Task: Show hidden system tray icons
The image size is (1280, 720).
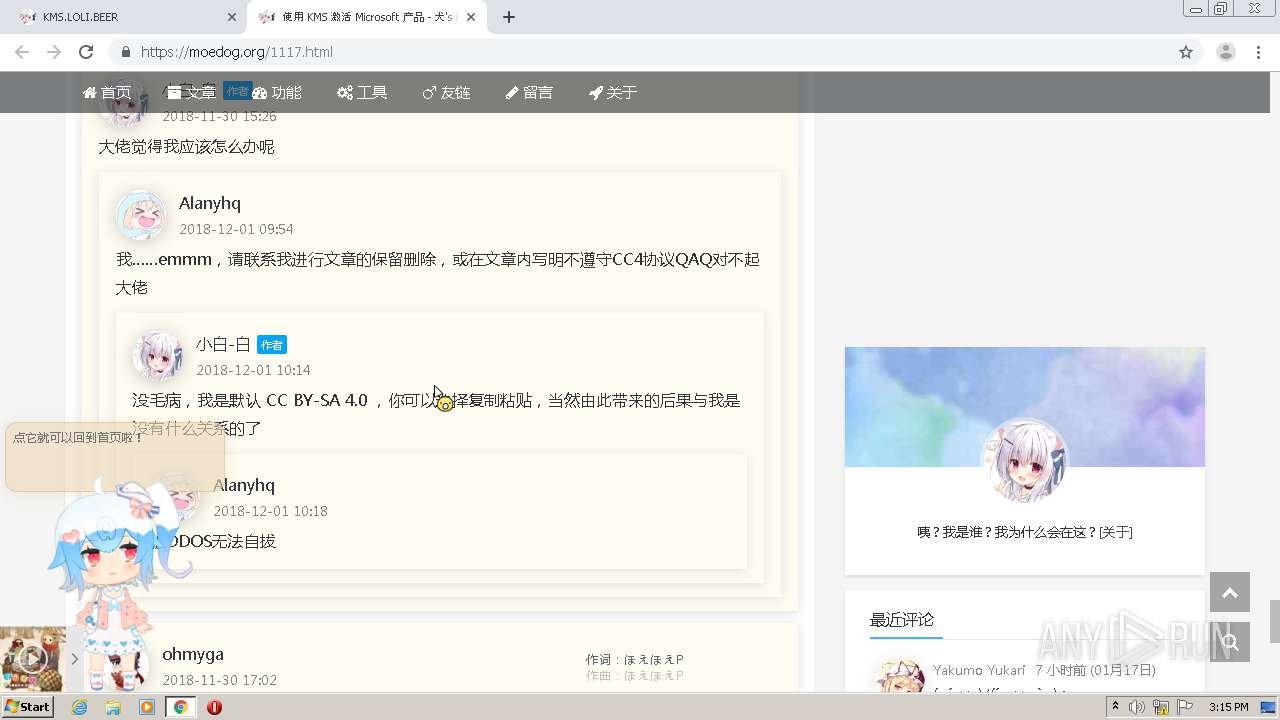Action: [x=1116, y=707]
